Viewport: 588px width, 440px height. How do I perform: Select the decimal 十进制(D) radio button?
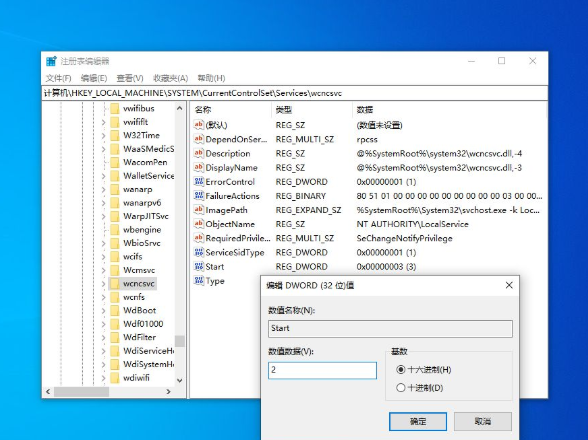pos(400,387)
